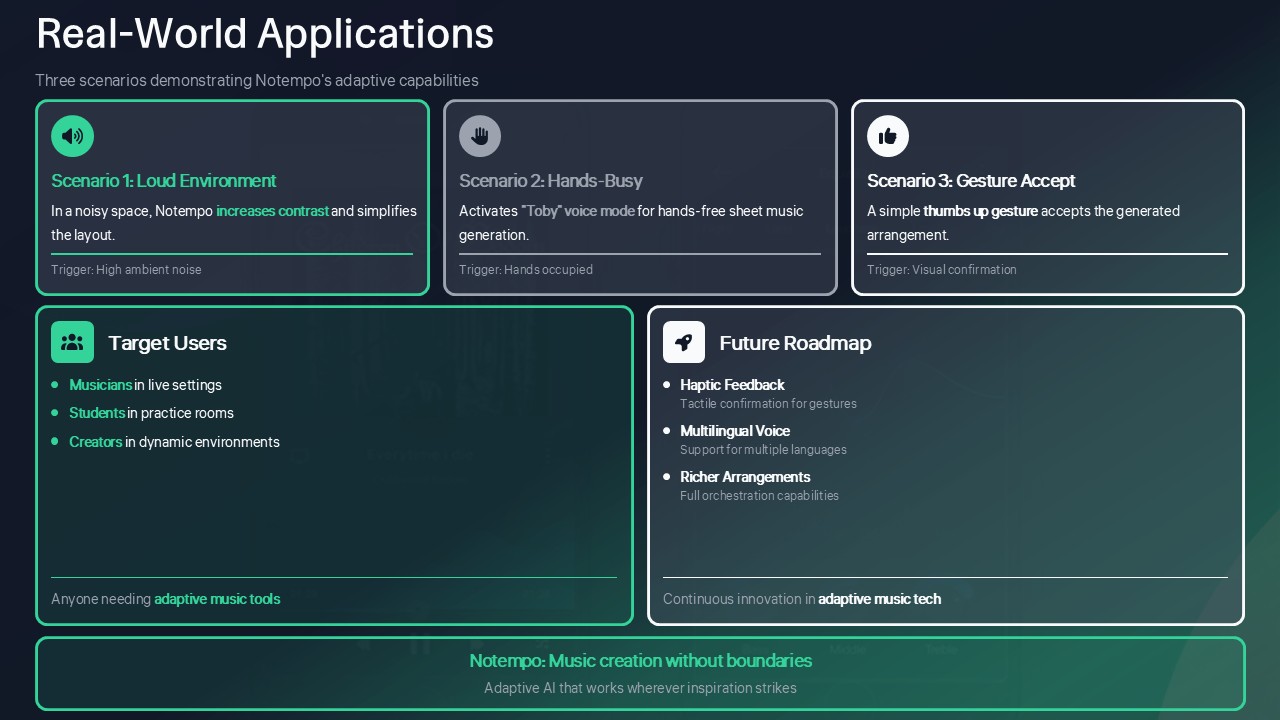Screen dimensions: 1280x720
Task: Click 'Support for multiple languages' description
Action: point(763,450)
